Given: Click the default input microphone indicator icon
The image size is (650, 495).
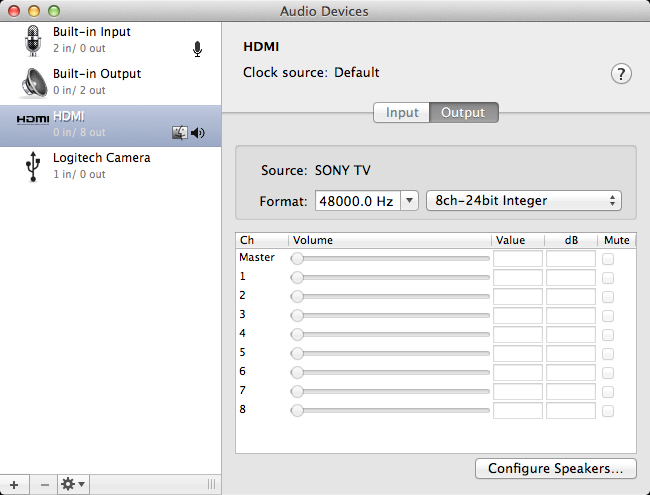Looking at the screenshot, I should pyautogui.click(x=198, y=49).
